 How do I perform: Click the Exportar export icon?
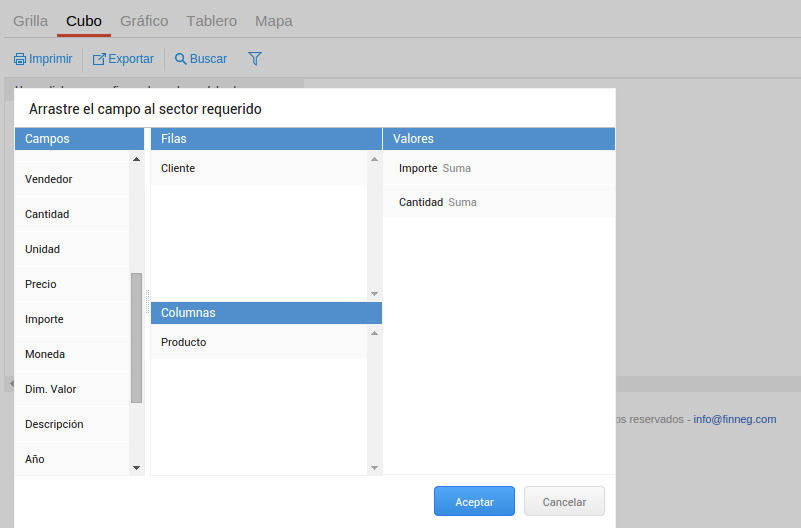[x=99, y=59]
